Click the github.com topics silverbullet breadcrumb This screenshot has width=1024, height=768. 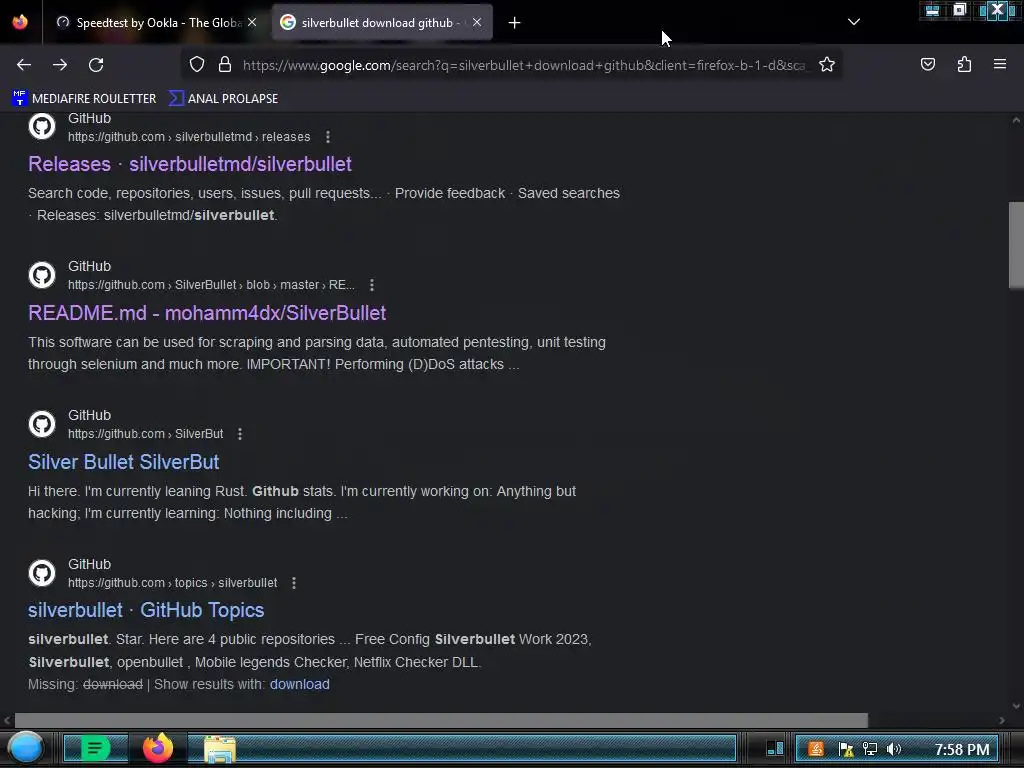point(172,583)
